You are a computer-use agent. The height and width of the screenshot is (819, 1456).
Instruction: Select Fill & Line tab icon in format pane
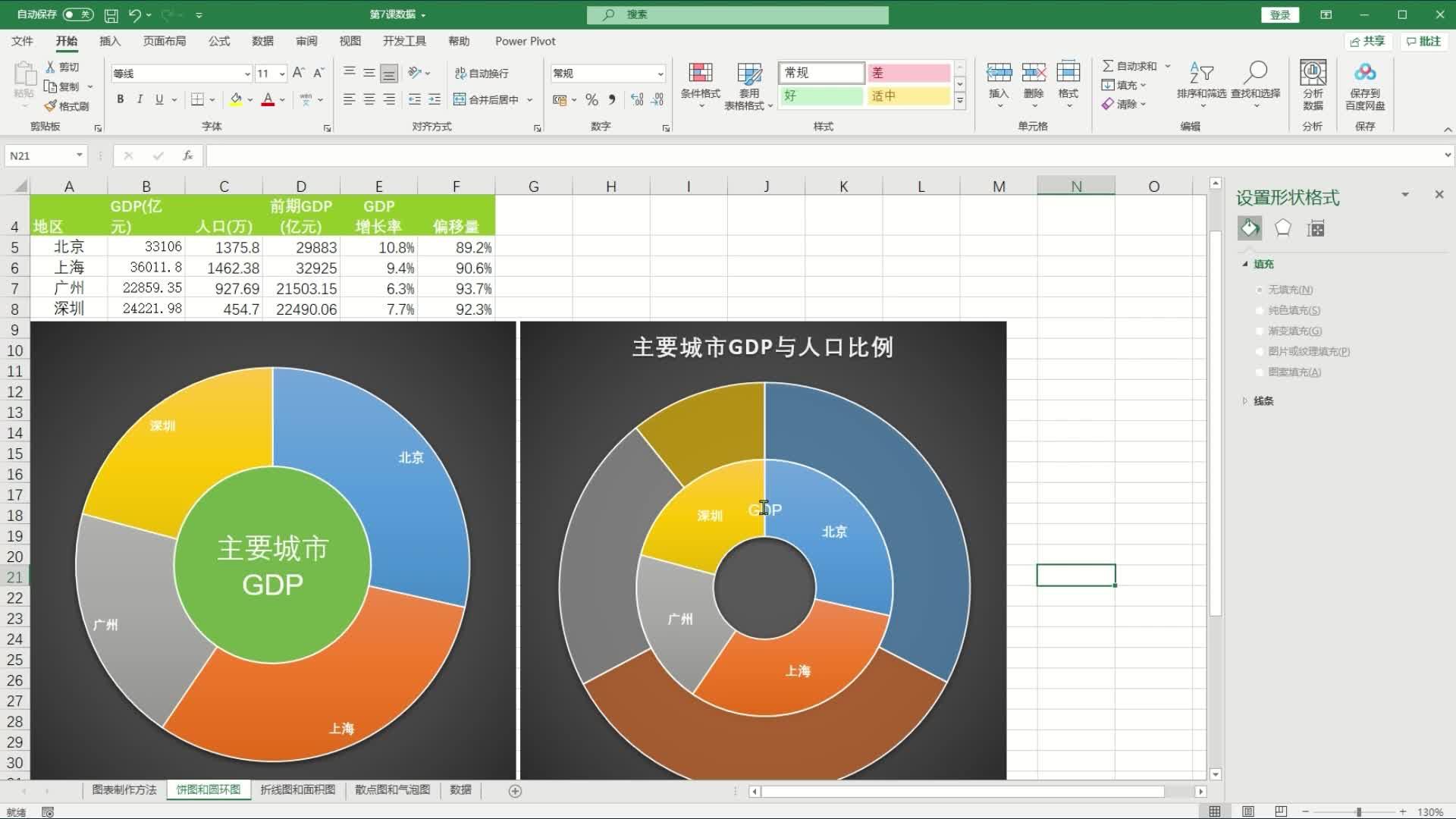[x=1250, y=228]
